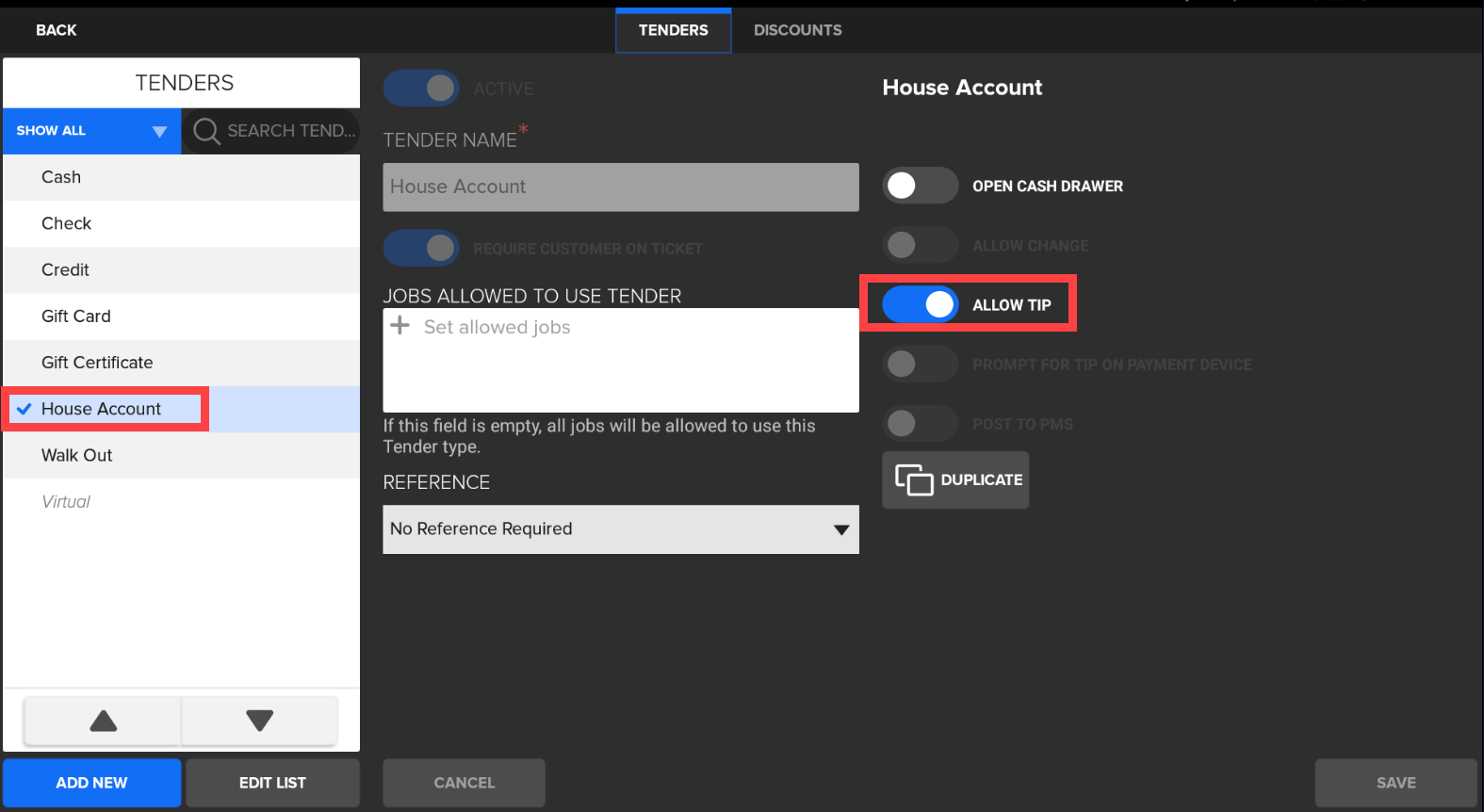Toggle the Active switch off

click(421, 89)
